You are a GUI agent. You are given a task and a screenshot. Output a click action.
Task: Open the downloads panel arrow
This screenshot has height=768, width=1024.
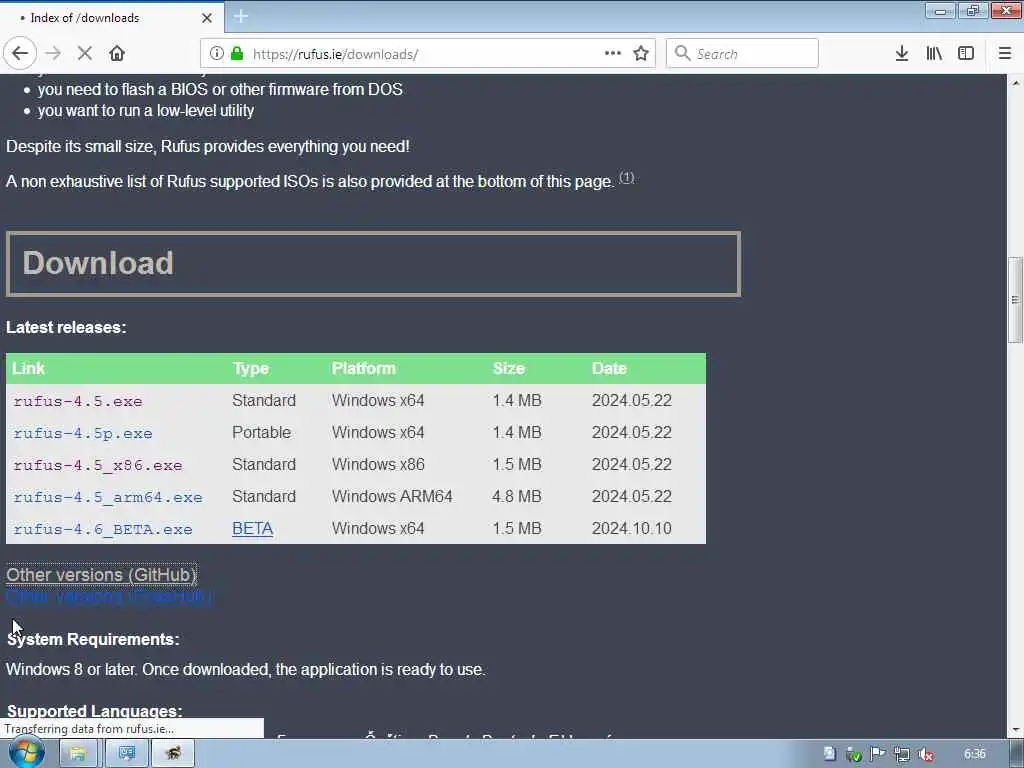(902, 54)
